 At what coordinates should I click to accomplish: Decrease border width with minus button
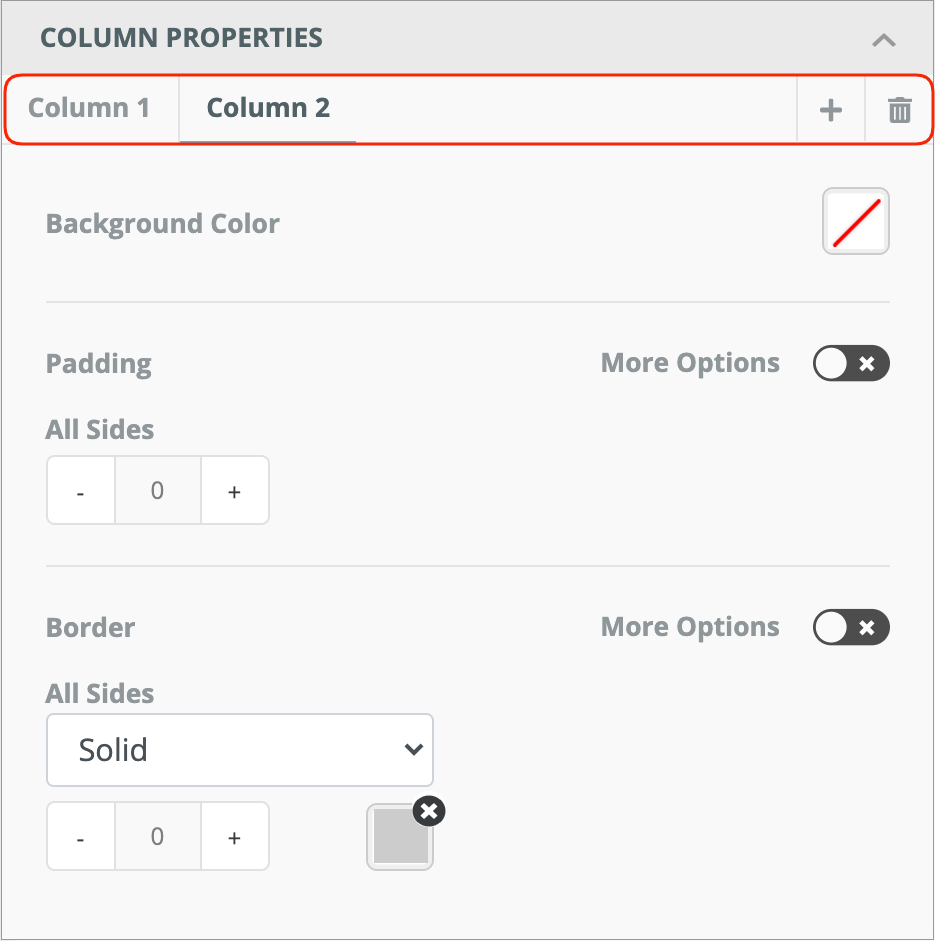tap(81, 837)
